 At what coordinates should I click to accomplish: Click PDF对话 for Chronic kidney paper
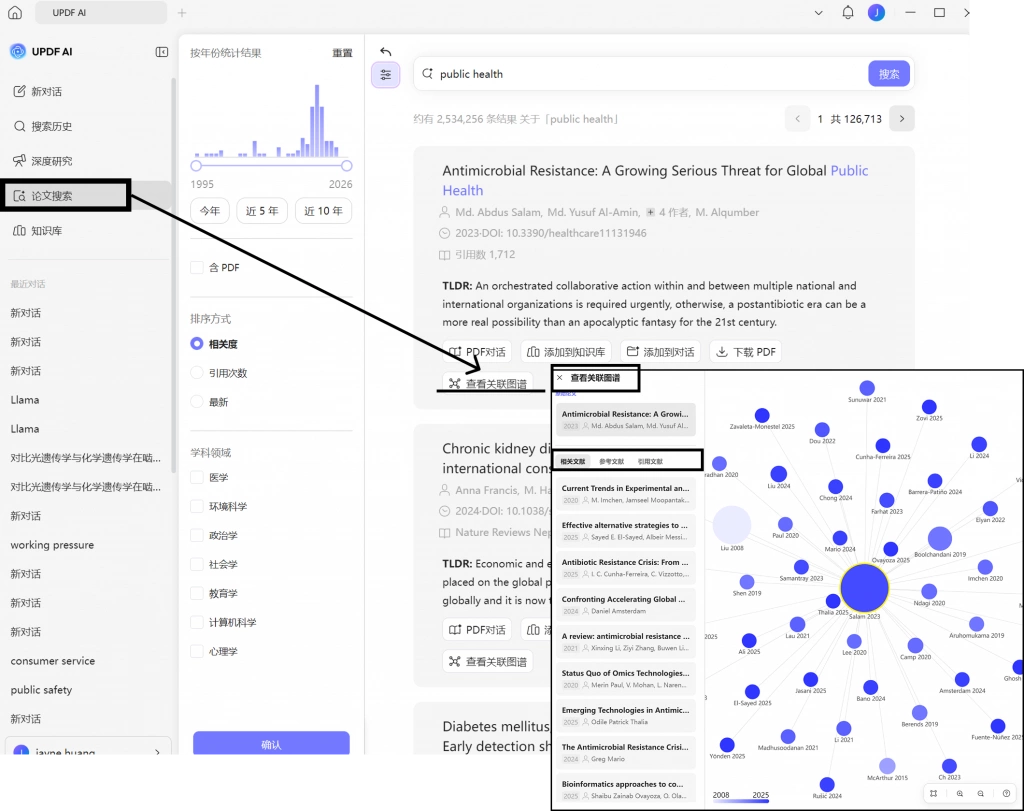[x=477, y=629]
